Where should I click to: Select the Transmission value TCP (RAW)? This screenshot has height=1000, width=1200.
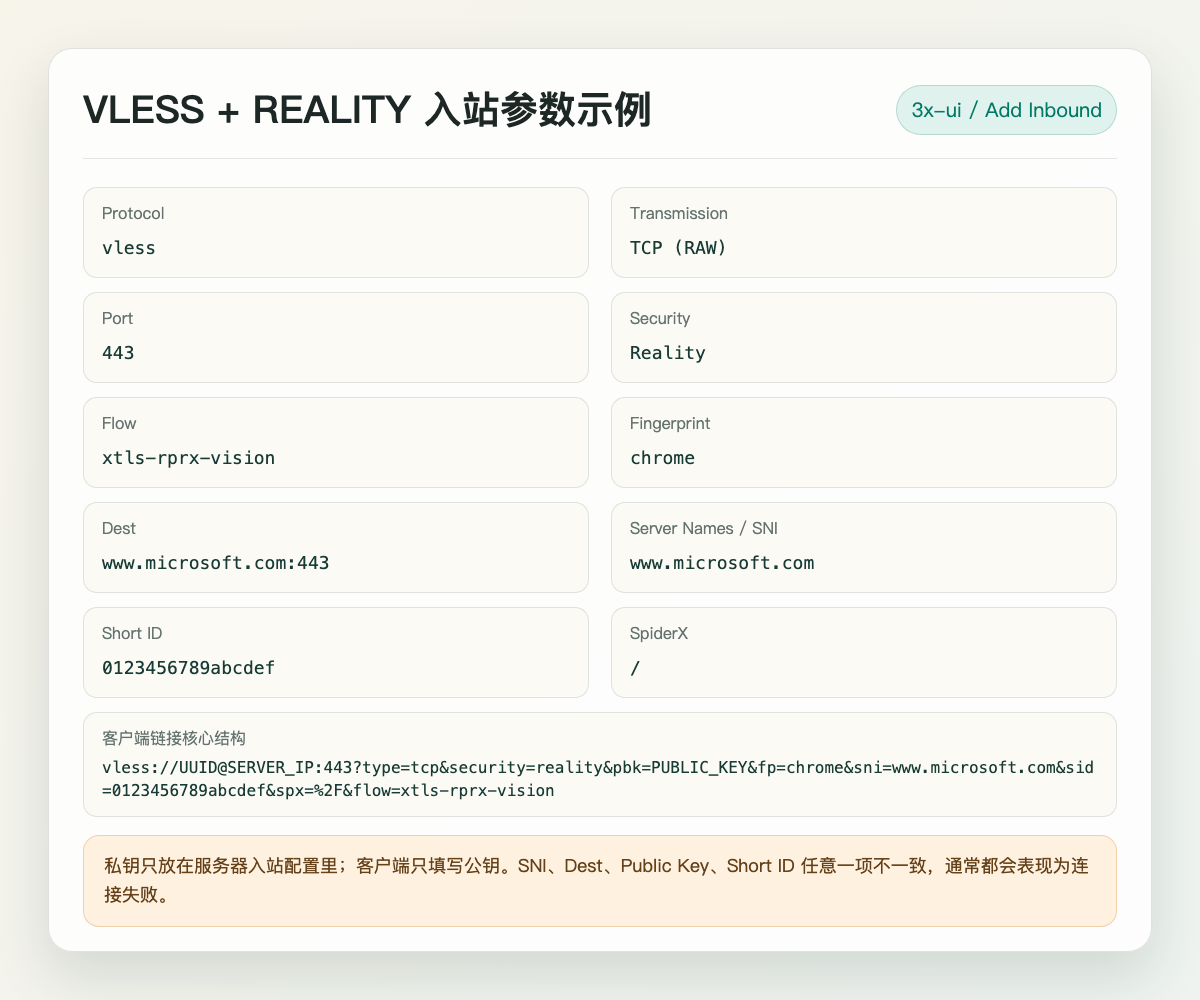click(x=678, y=247)
